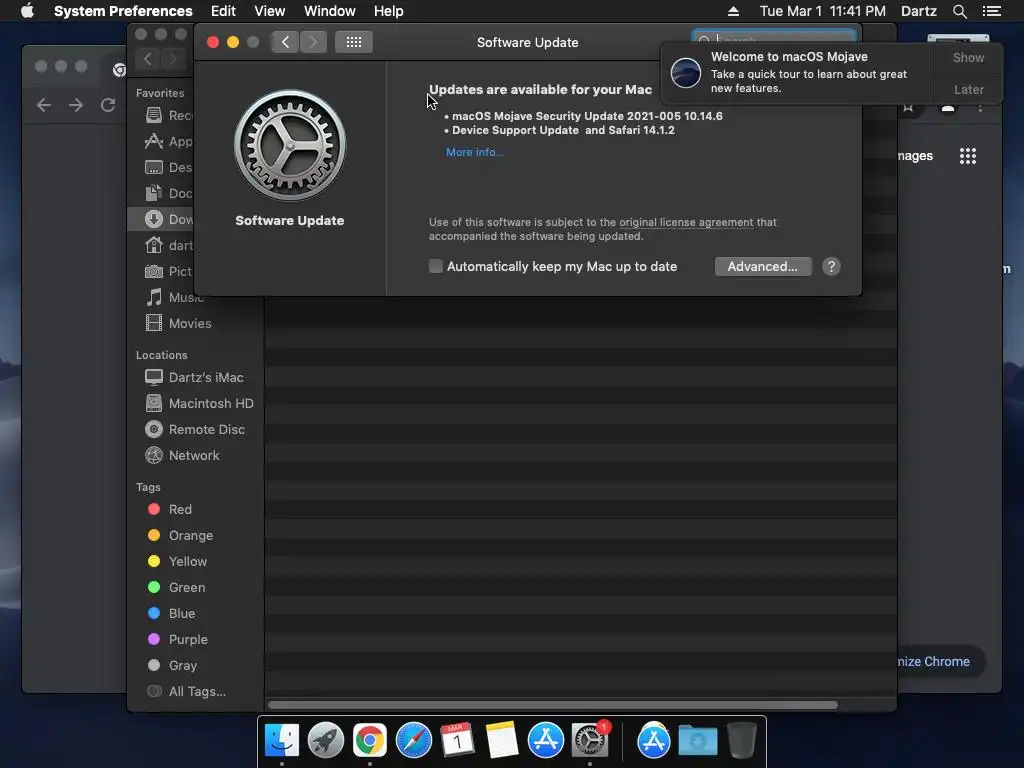Go forward in System Preferences toolbar

click(313, 42)
